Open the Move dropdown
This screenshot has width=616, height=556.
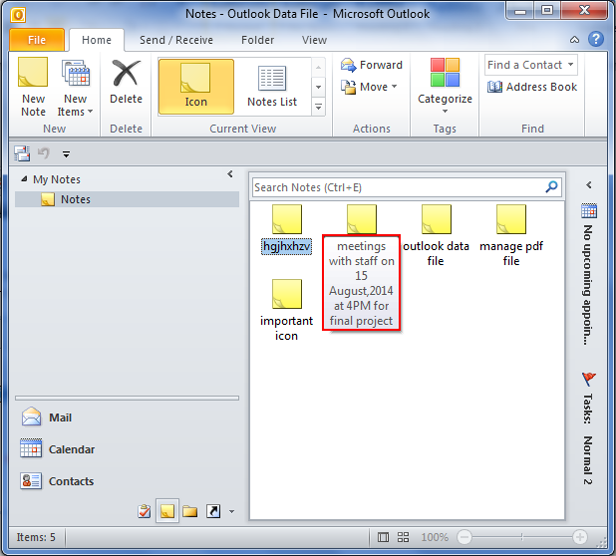369,87
